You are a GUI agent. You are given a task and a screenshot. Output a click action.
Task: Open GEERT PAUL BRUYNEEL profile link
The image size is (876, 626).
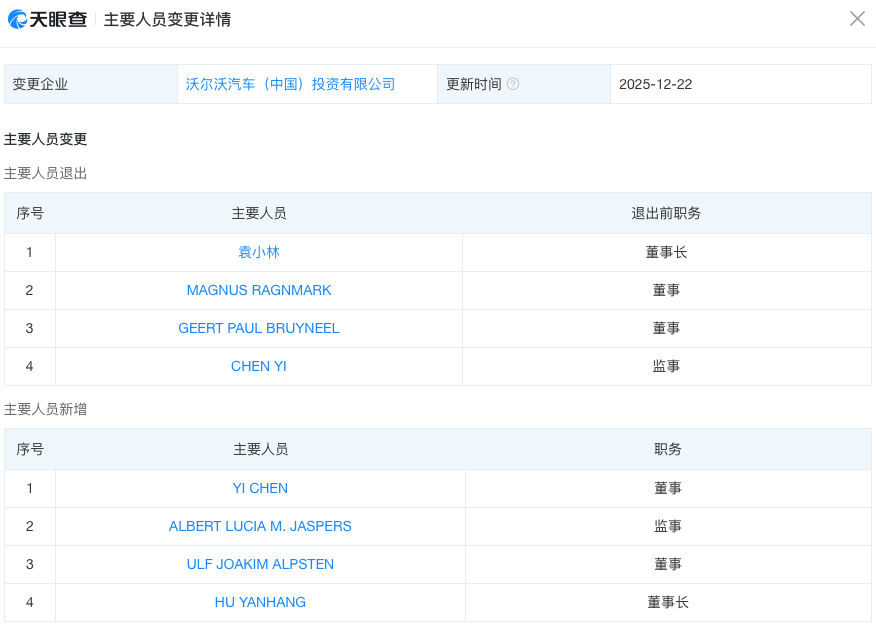pos(259,328)
